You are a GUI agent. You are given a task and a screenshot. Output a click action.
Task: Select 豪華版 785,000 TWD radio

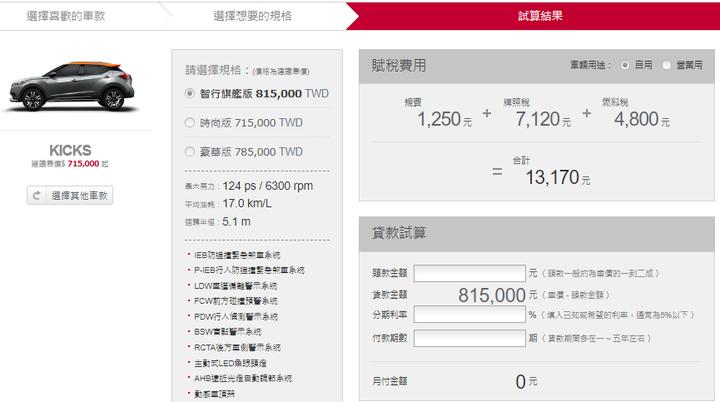(x=190, y=152)
